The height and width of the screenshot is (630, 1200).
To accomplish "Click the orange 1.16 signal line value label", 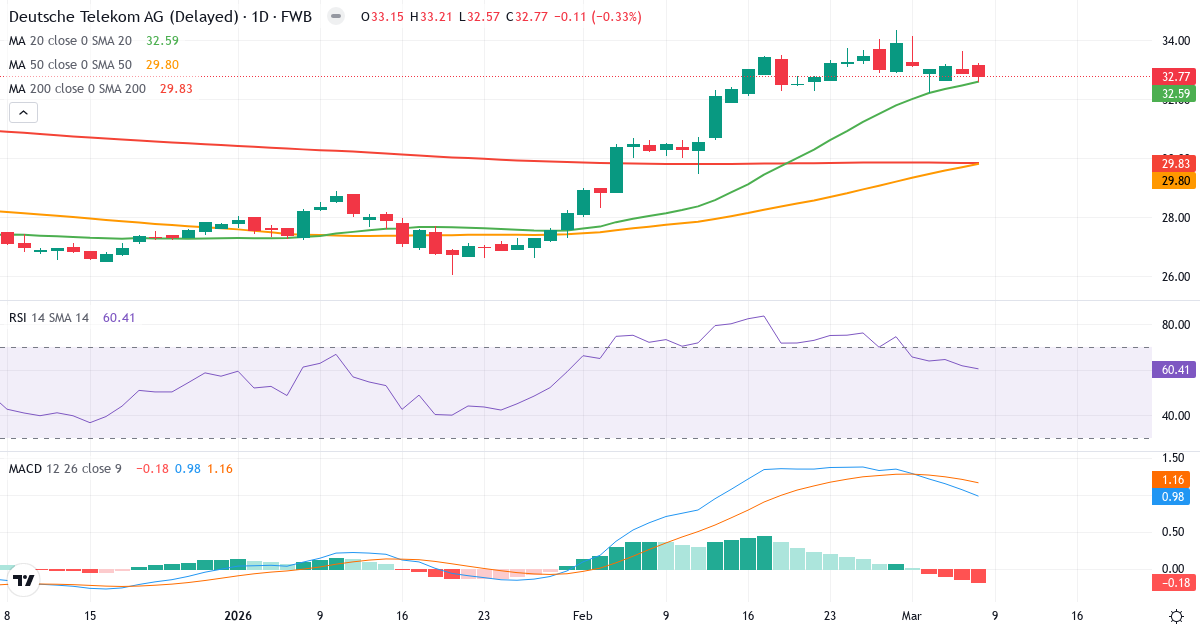I will click(1170, 480).
